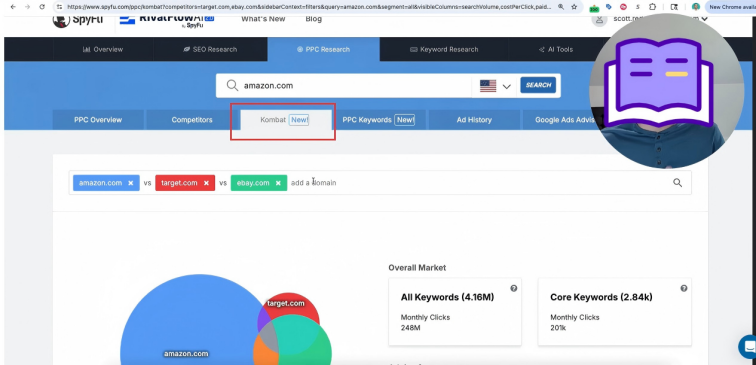Click the browser forward arrow
The image size is (756, 365).
click(x=27, y=7)
